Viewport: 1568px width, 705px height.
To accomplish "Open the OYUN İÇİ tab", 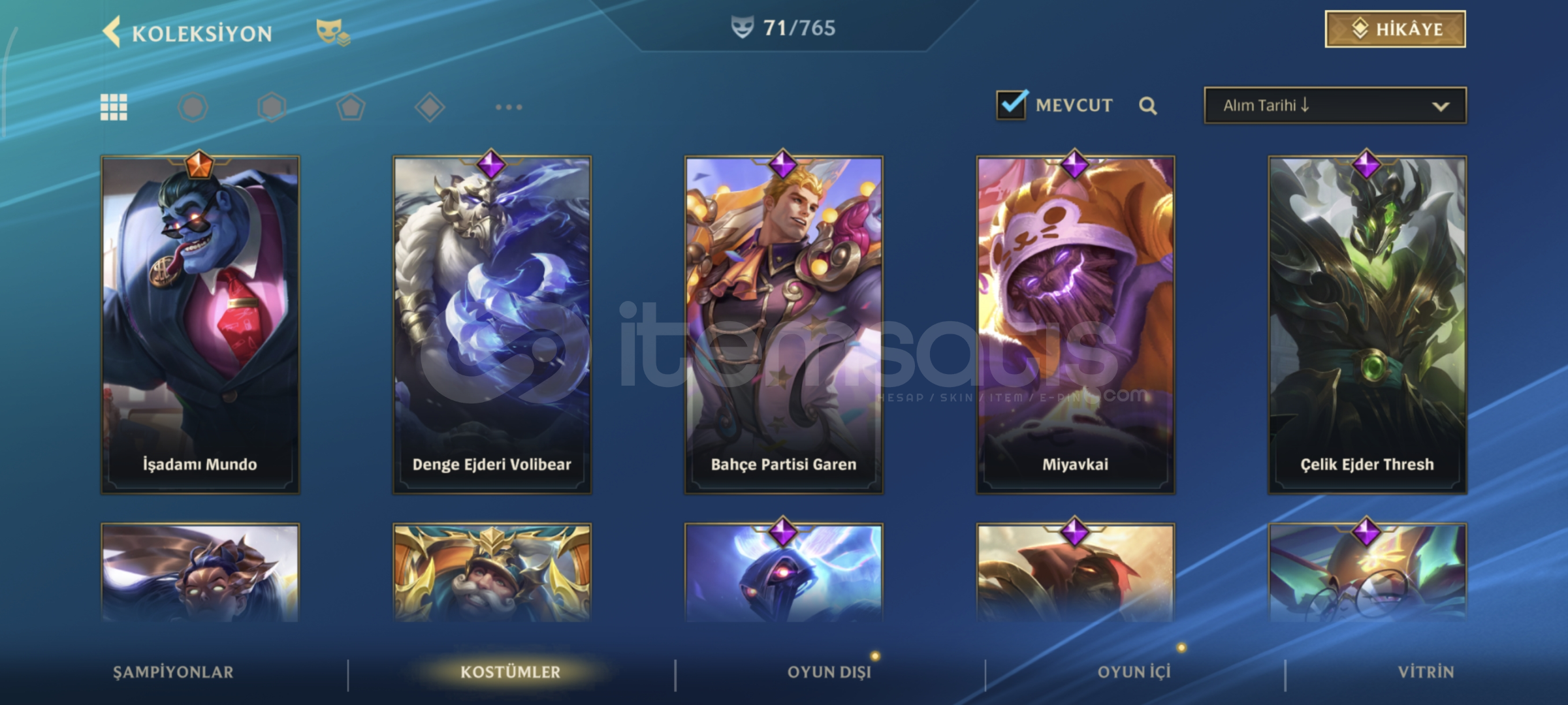I will click(1134, 672).
